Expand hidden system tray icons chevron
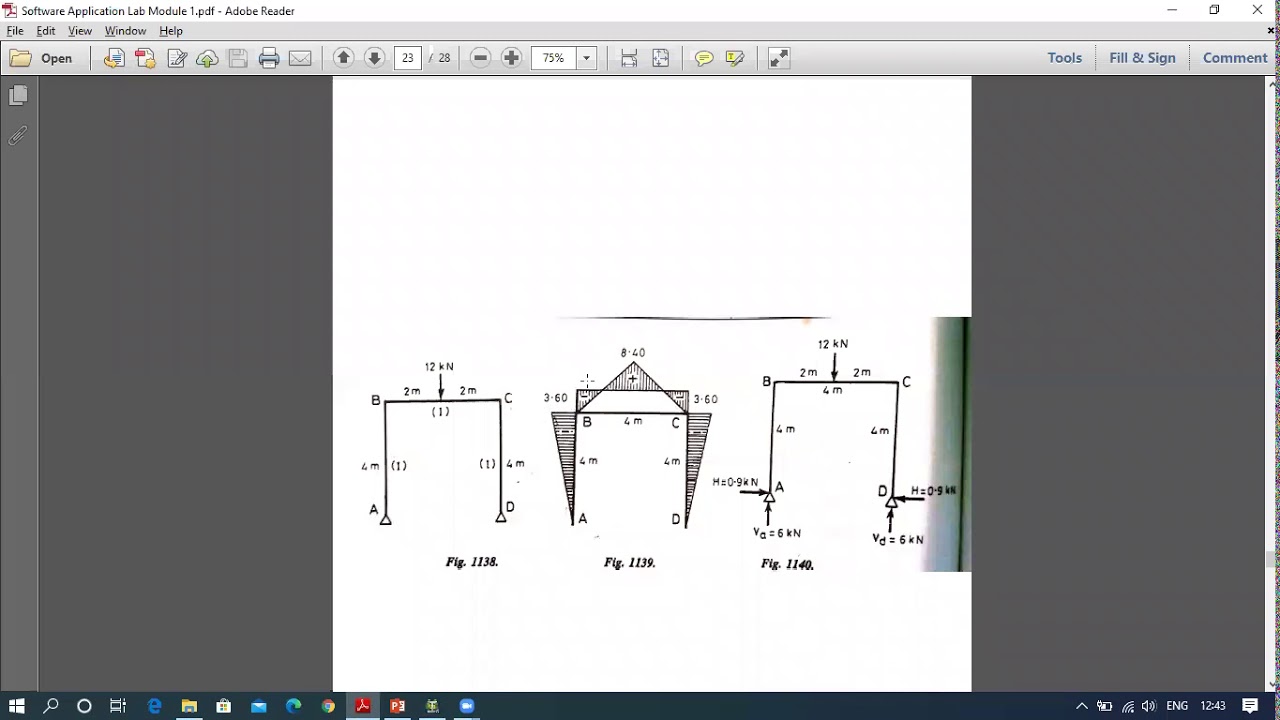 1082,706
